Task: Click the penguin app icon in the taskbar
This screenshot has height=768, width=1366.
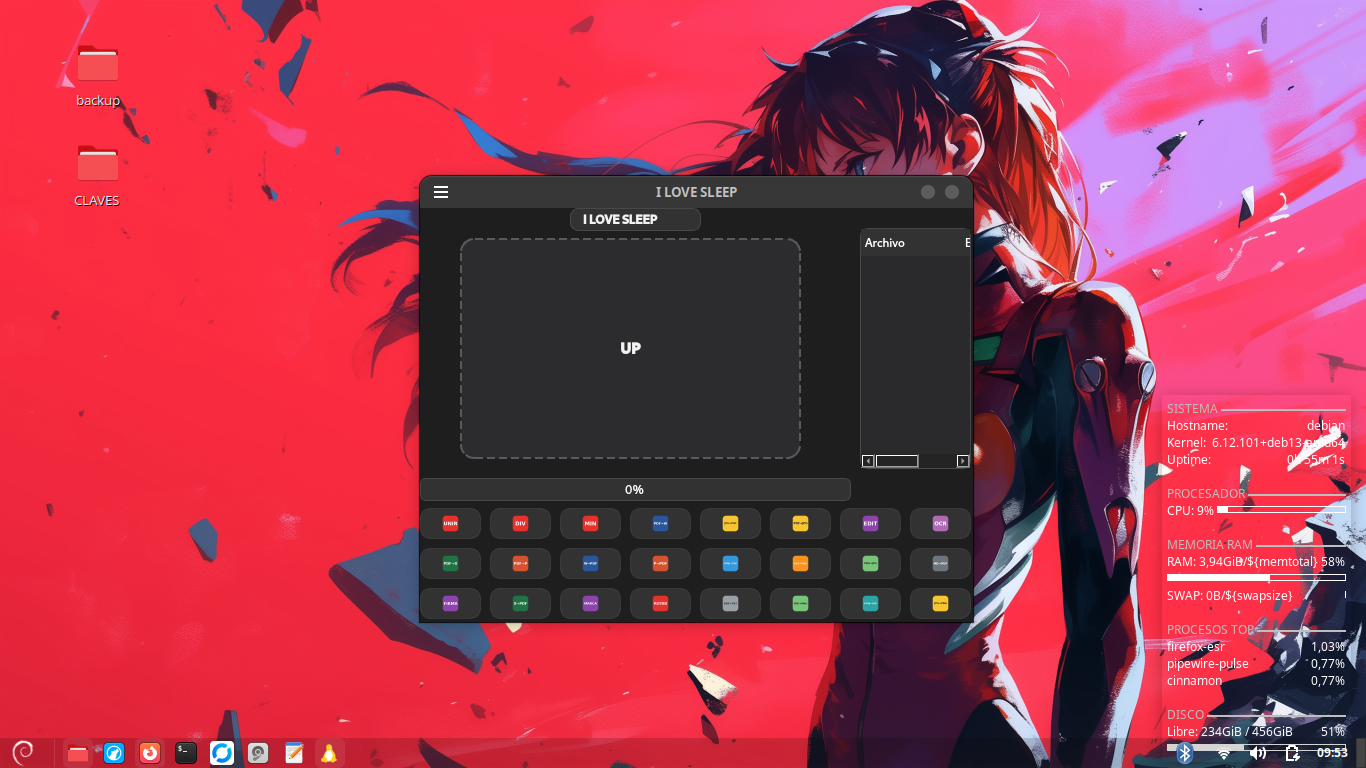Action: pos(328,753)
